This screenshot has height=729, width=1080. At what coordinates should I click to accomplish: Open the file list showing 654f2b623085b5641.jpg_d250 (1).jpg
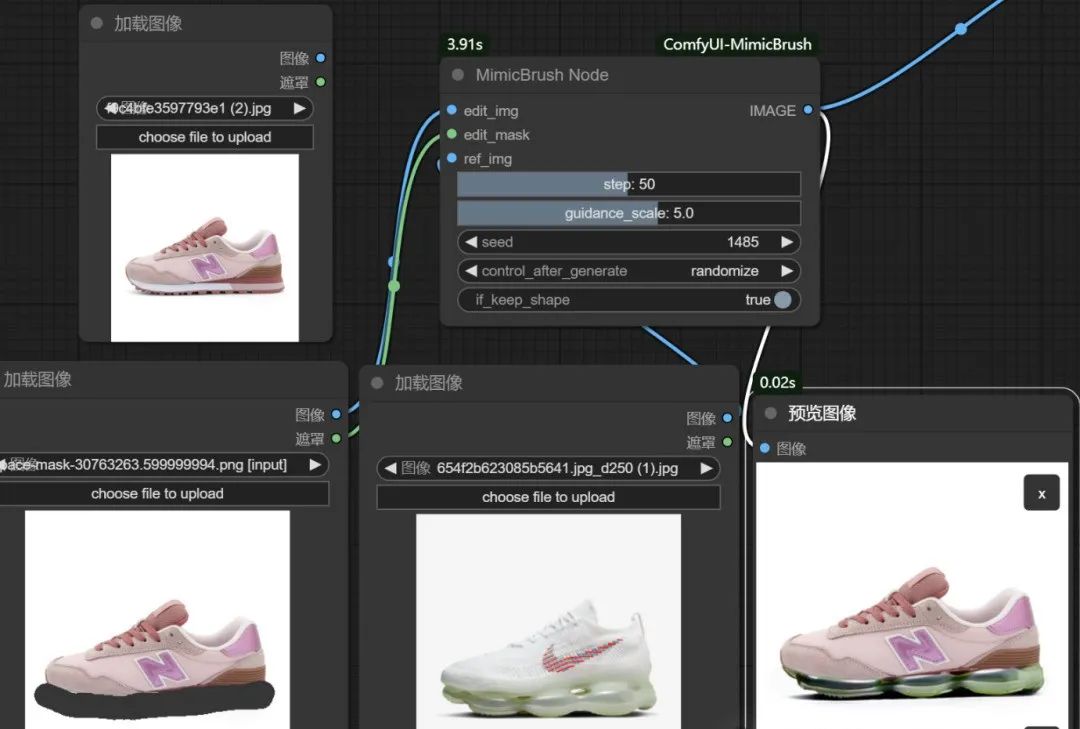pos(548,468)
